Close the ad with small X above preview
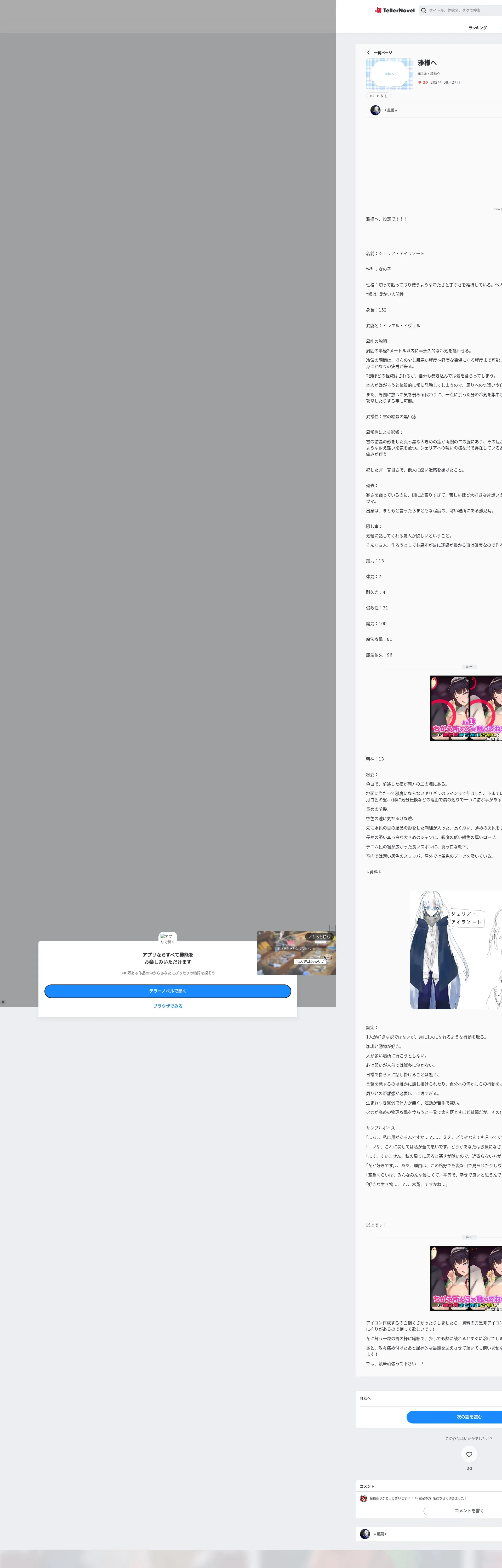This screenshot has width=502, height=1568. (332, 928)
